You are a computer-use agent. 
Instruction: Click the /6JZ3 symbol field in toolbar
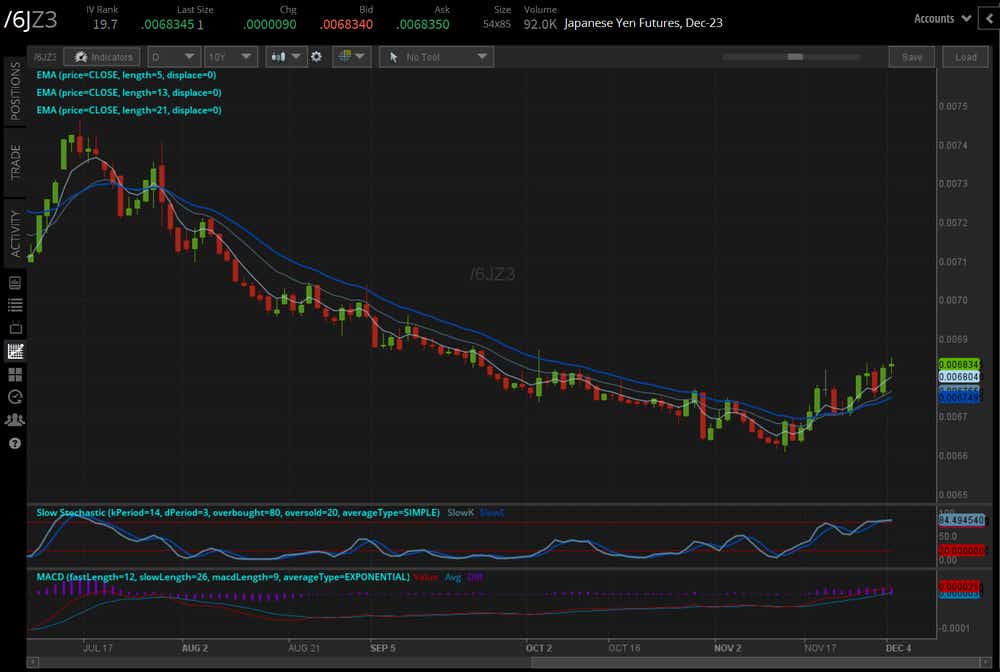pyautogui.click(x=44, y=57)
